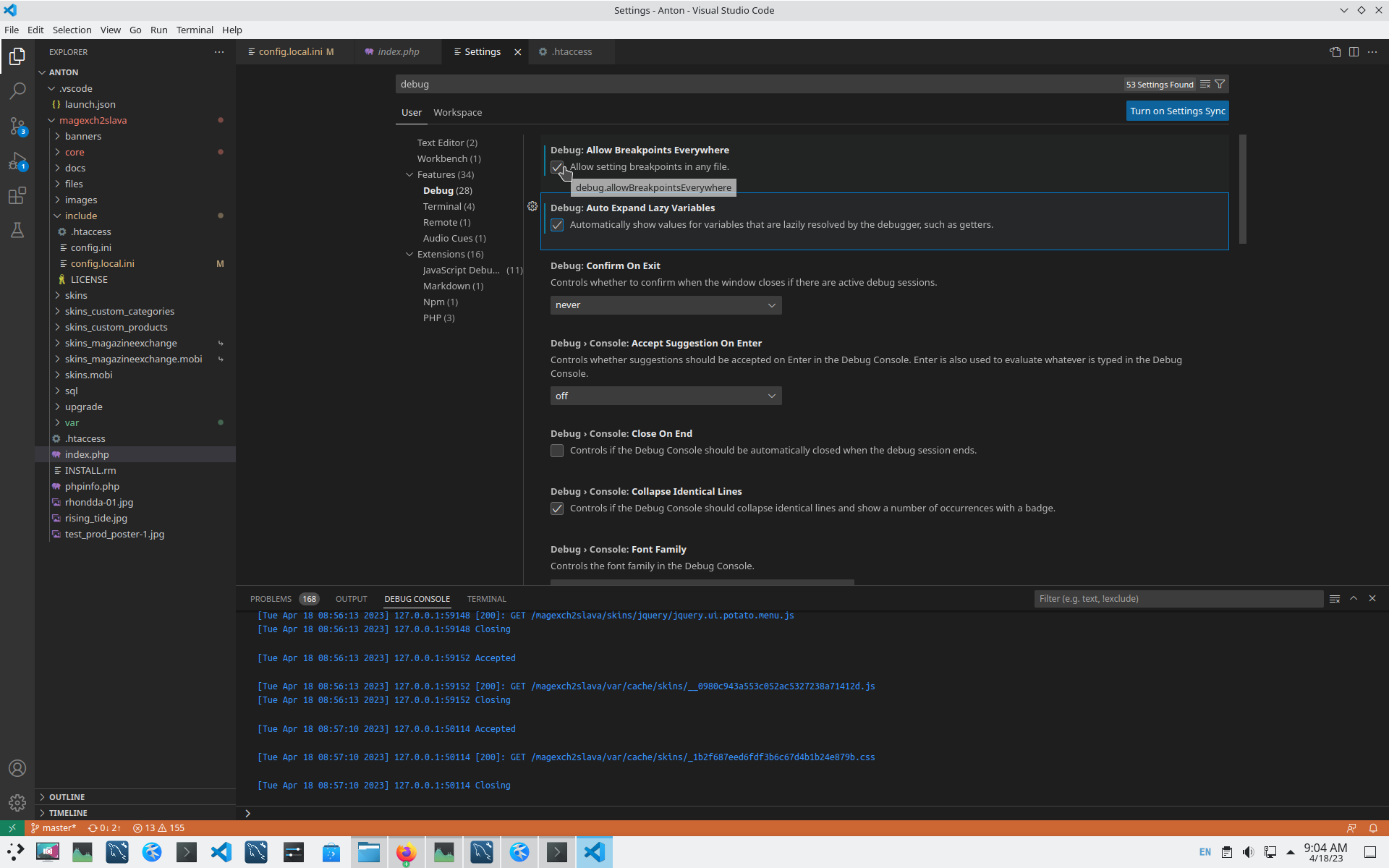Toggle Auto Expand Lazy Variables checkbox
The width and height of the screenshot is (1389, 868).
click(x=557, y=225)
